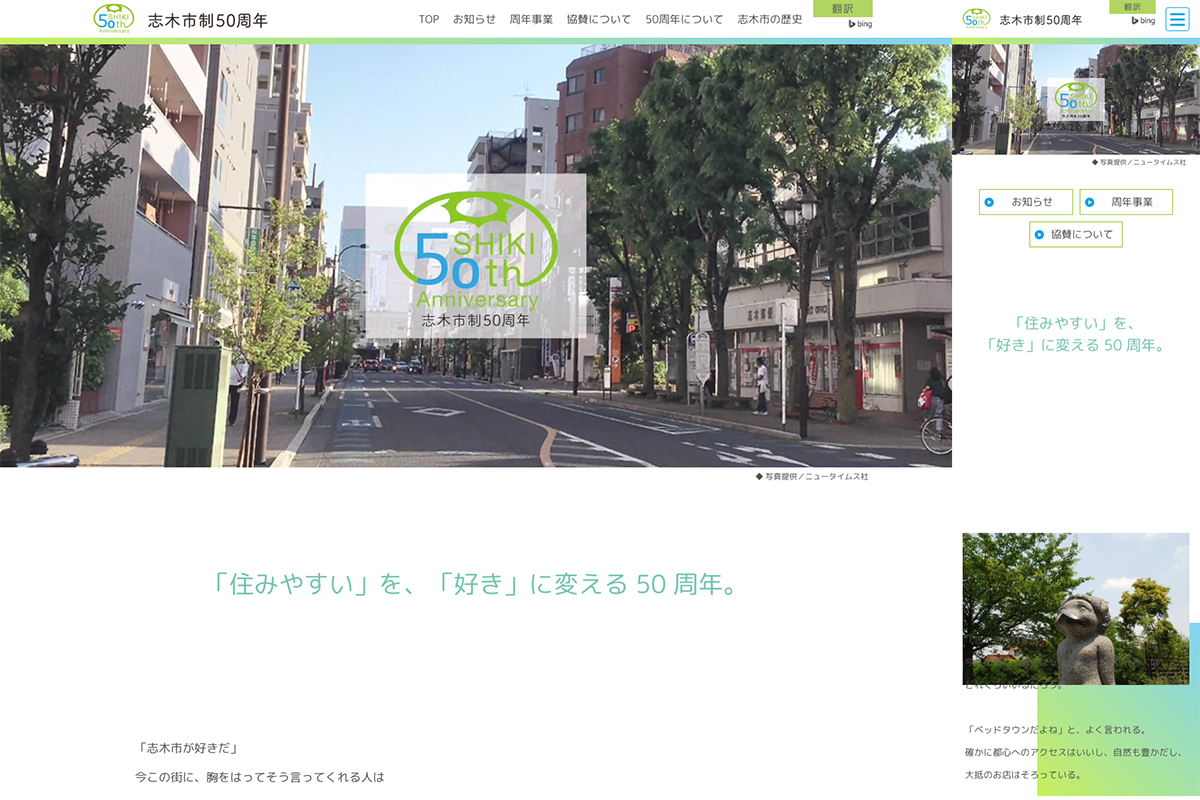Click blue arrow icon in 協賛について button
The height and width of the screenshot is (800, 1200).
tap(1039, 235)
